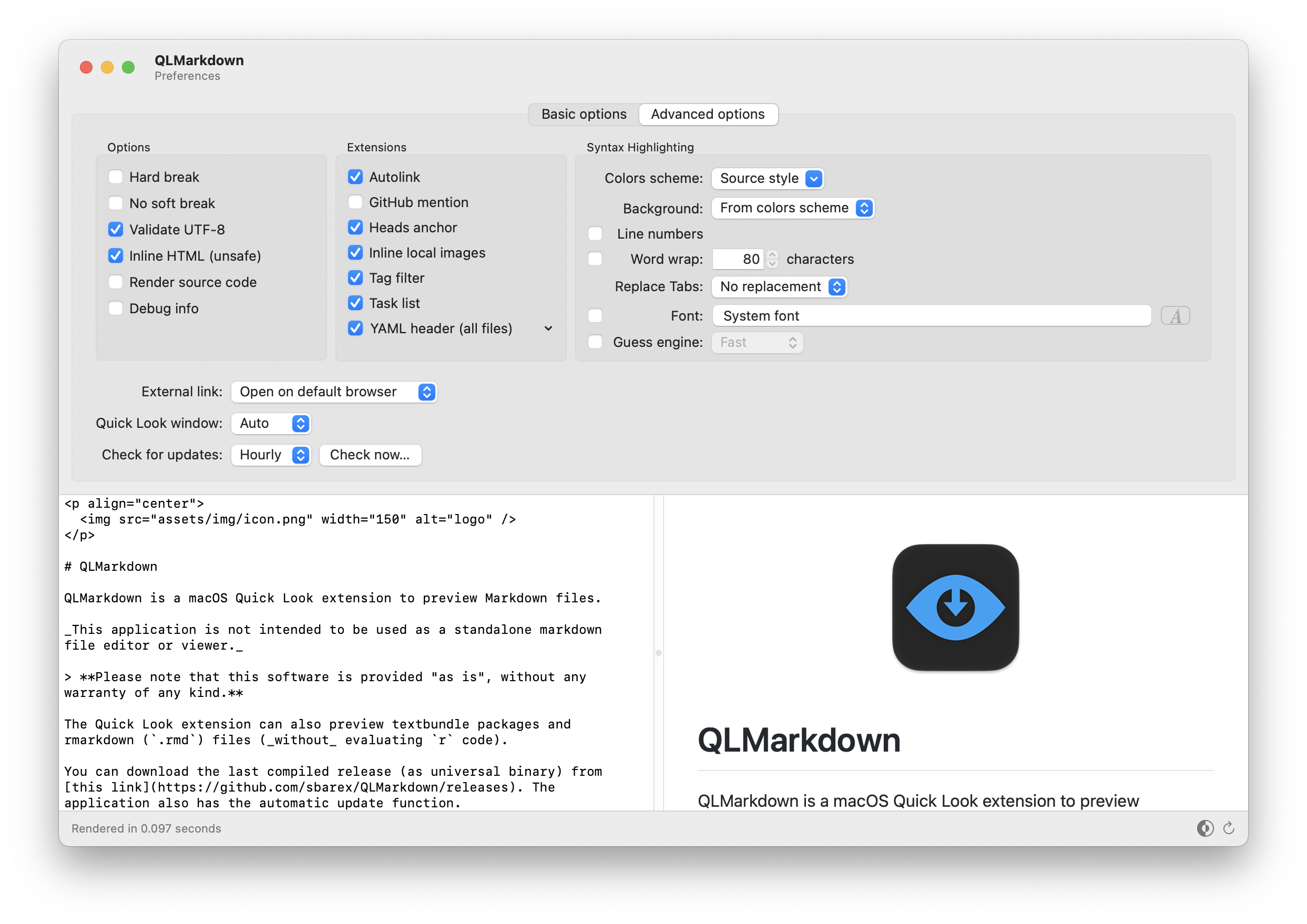Open the Check for updates Hourly dropdown
Viewport: 1307px width, 924px height.
271,455
